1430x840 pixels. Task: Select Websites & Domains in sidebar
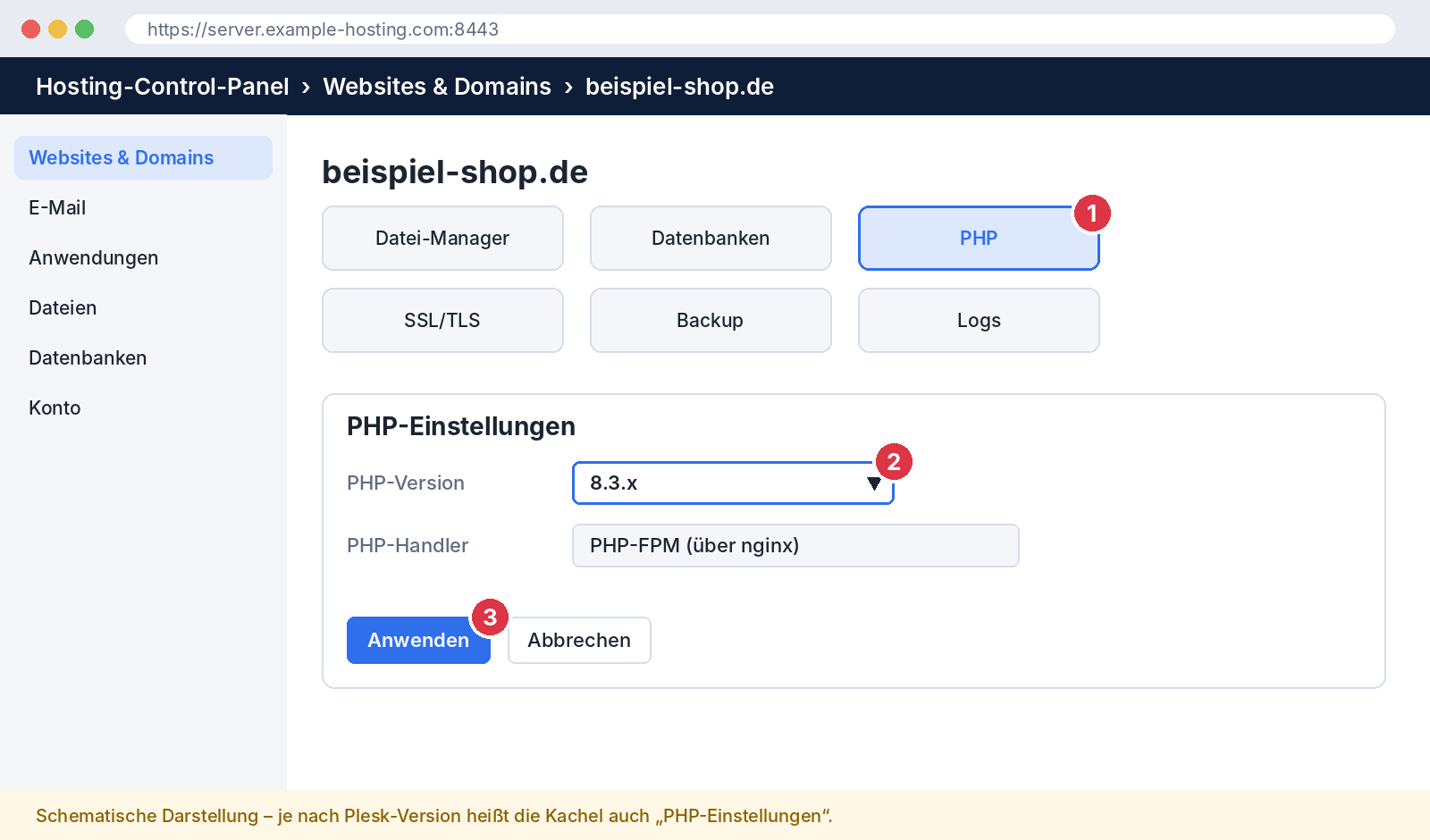(x=143, y=157)
